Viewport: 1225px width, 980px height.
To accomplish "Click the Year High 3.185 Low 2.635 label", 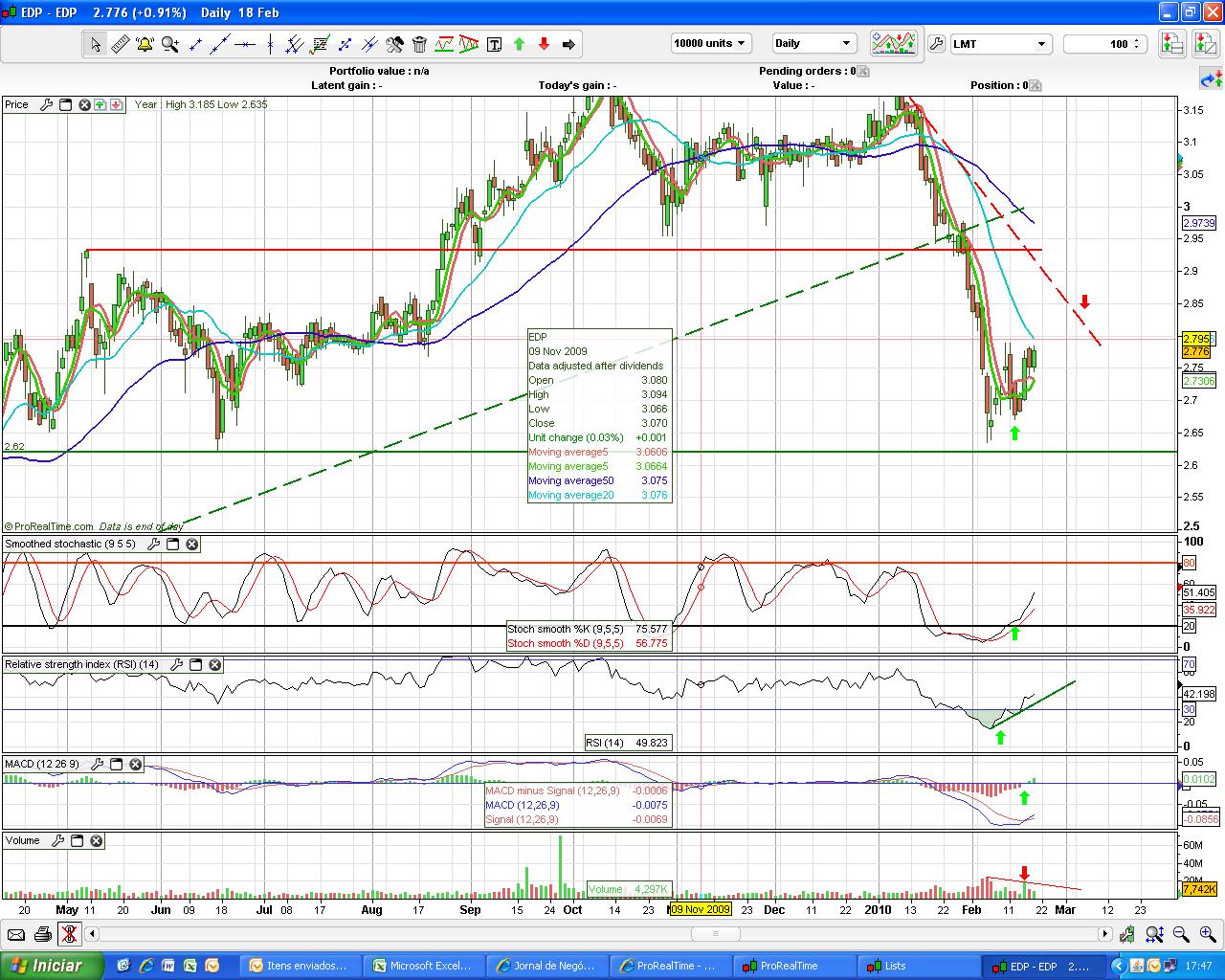I will click(x=201, y=105).
